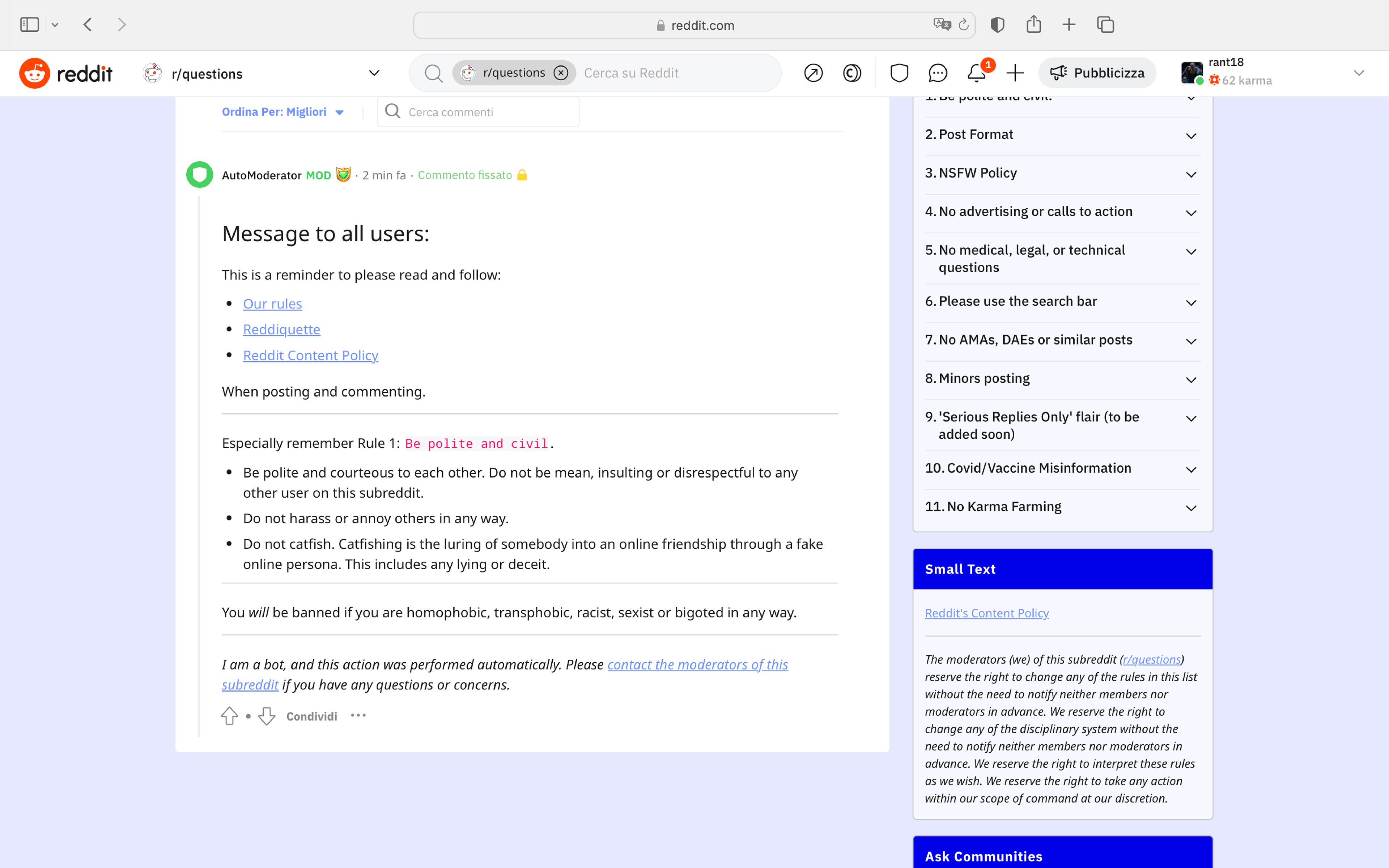Downvote the AutoModerator pinned comment
The height and width of the screenshot is (868, 1389).
tap(267, 716)
